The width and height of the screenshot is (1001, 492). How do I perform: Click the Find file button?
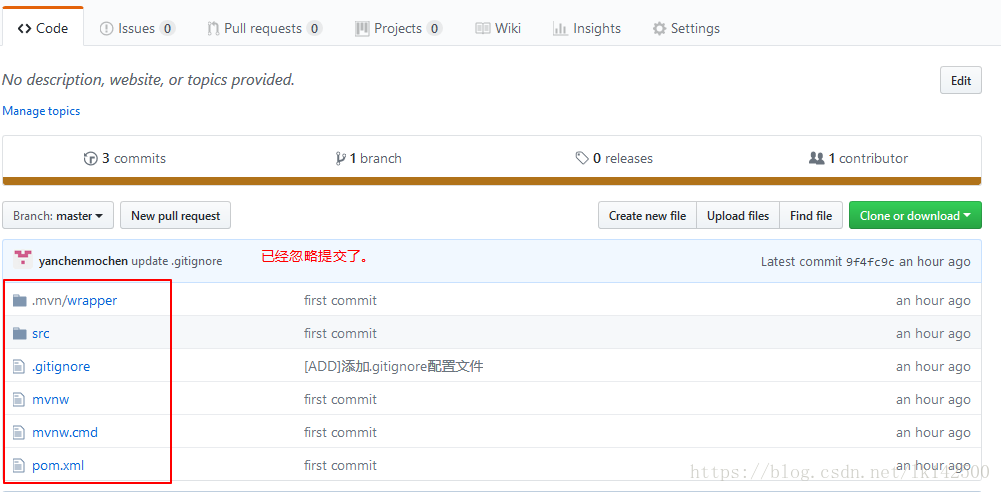pos(811,216)
